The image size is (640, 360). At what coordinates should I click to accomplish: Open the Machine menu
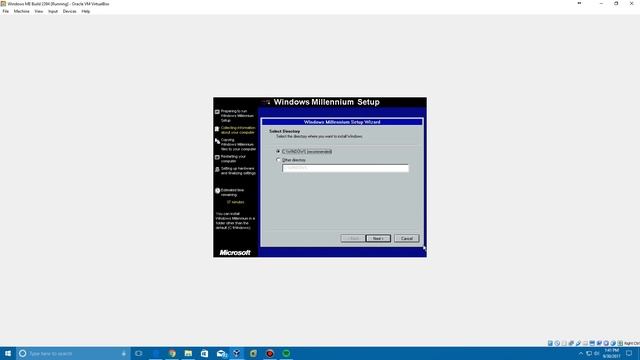click(22, 11)
